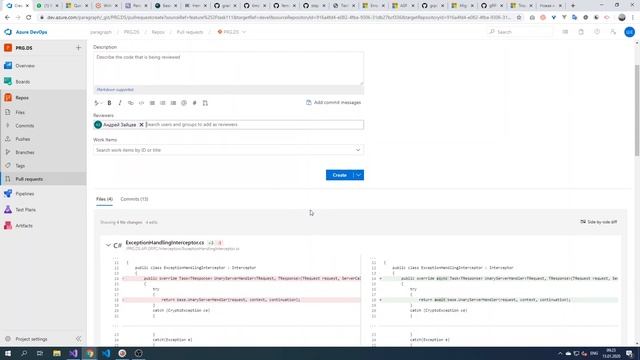This screenshot has width=640, height=360.
Task: Collapse the ExceptionHandlingInterceptor.cs file diff
Action: [x=108, y=245]
